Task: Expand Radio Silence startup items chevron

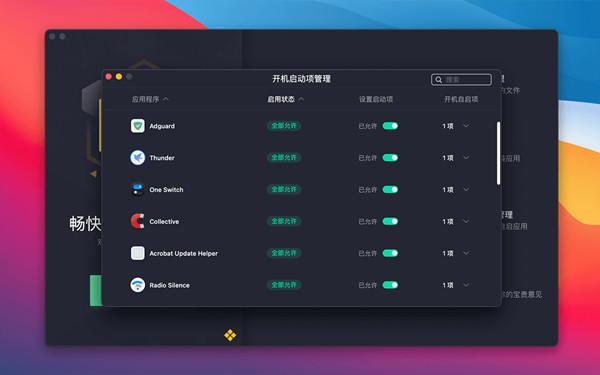Action: click(466, 285)
